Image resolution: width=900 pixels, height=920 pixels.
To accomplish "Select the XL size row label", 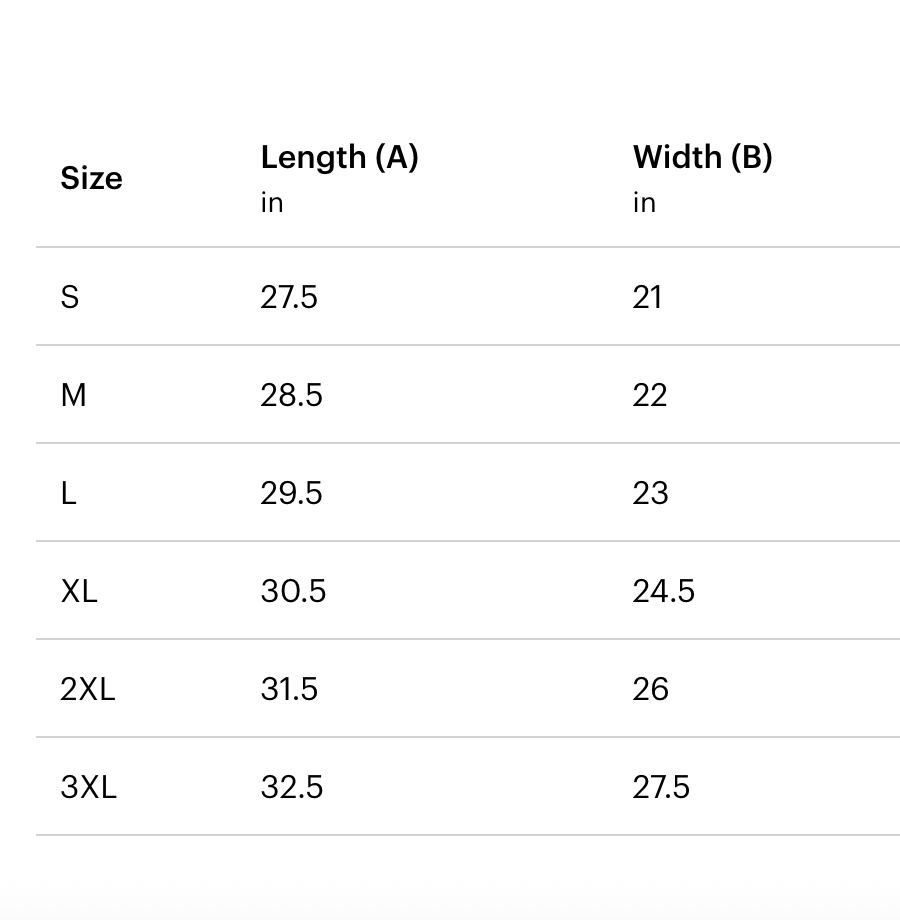I will [x=79, y=591].
